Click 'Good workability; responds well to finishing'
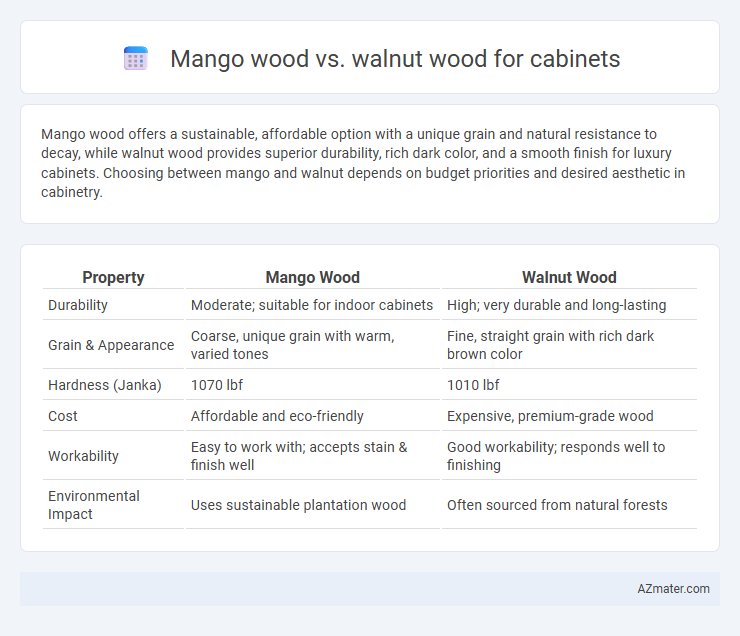Viewport: 740px width, 636px height. [556, 456]
